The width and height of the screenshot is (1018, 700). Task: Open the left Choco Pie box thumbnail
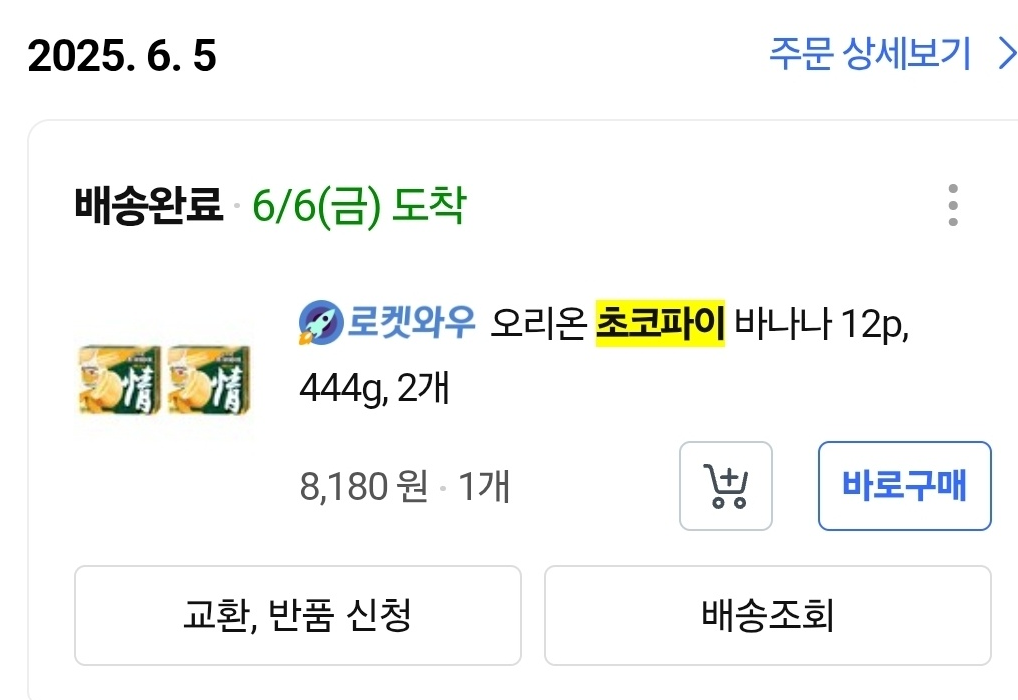pos(119,380)
